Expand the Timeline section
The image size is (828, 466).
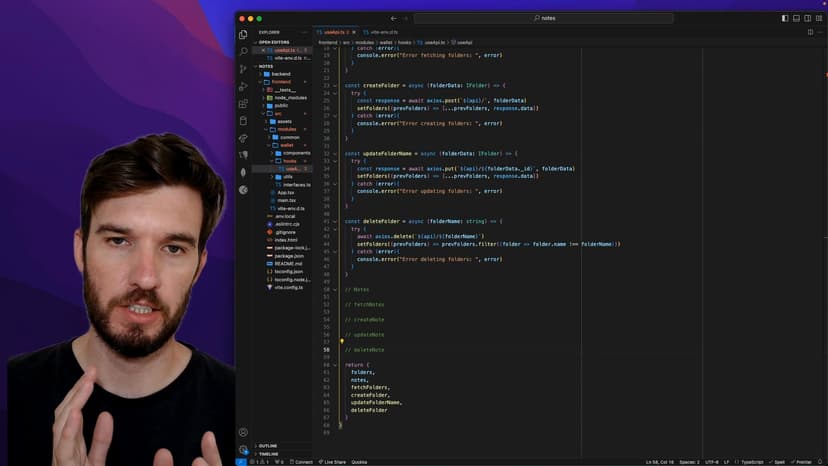point(268,454)
